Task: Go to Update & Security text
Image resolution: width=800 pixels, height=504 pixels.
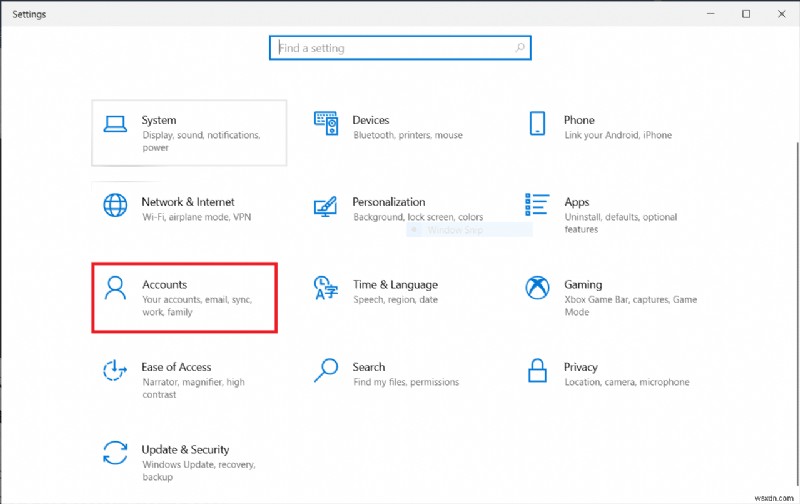Action: pyautogui.click(x=185, y=450)
